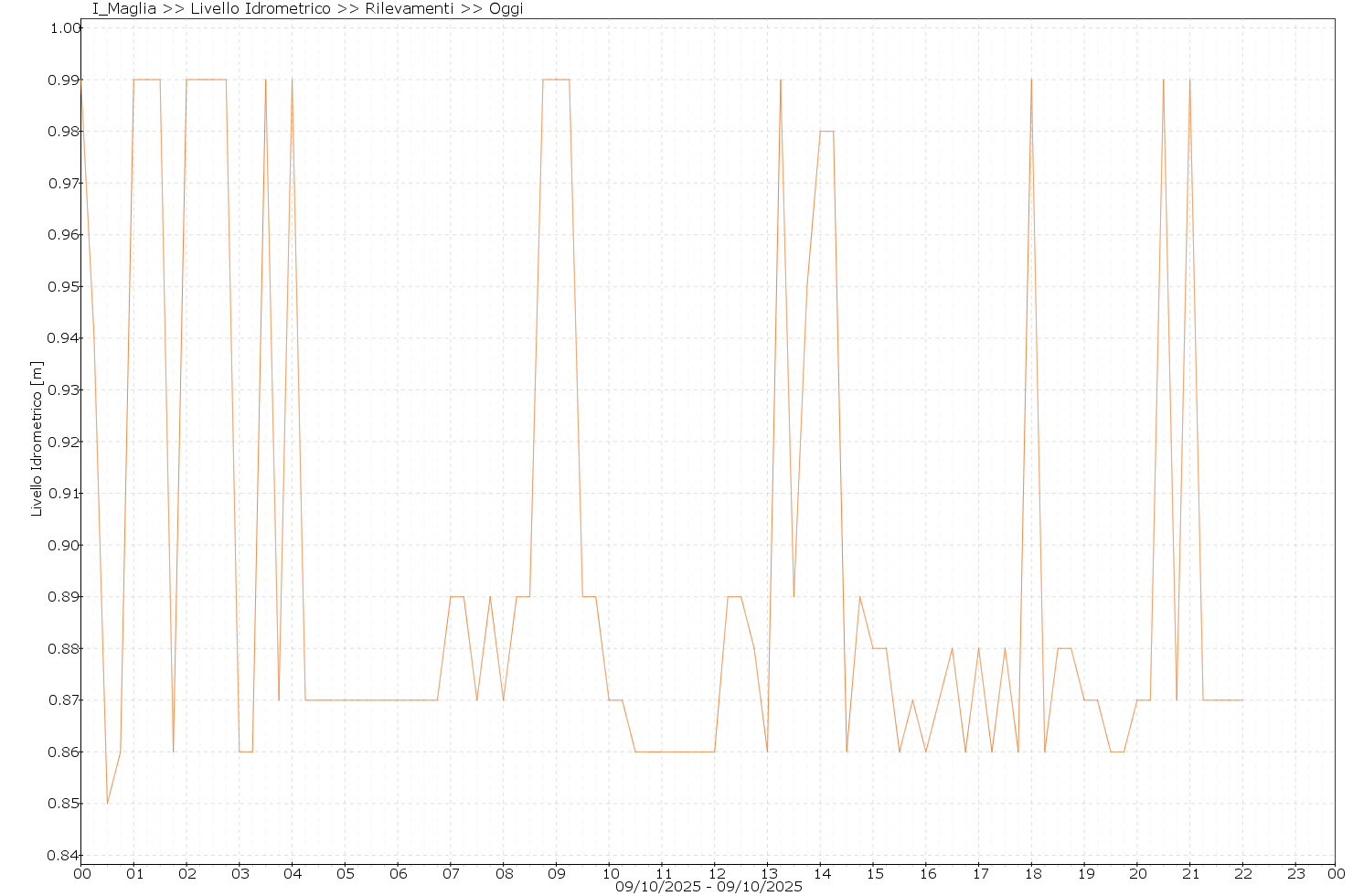Click the 1.00 y-axis tick label
This screenshot has height=896, width=1353.
point(64,27)
